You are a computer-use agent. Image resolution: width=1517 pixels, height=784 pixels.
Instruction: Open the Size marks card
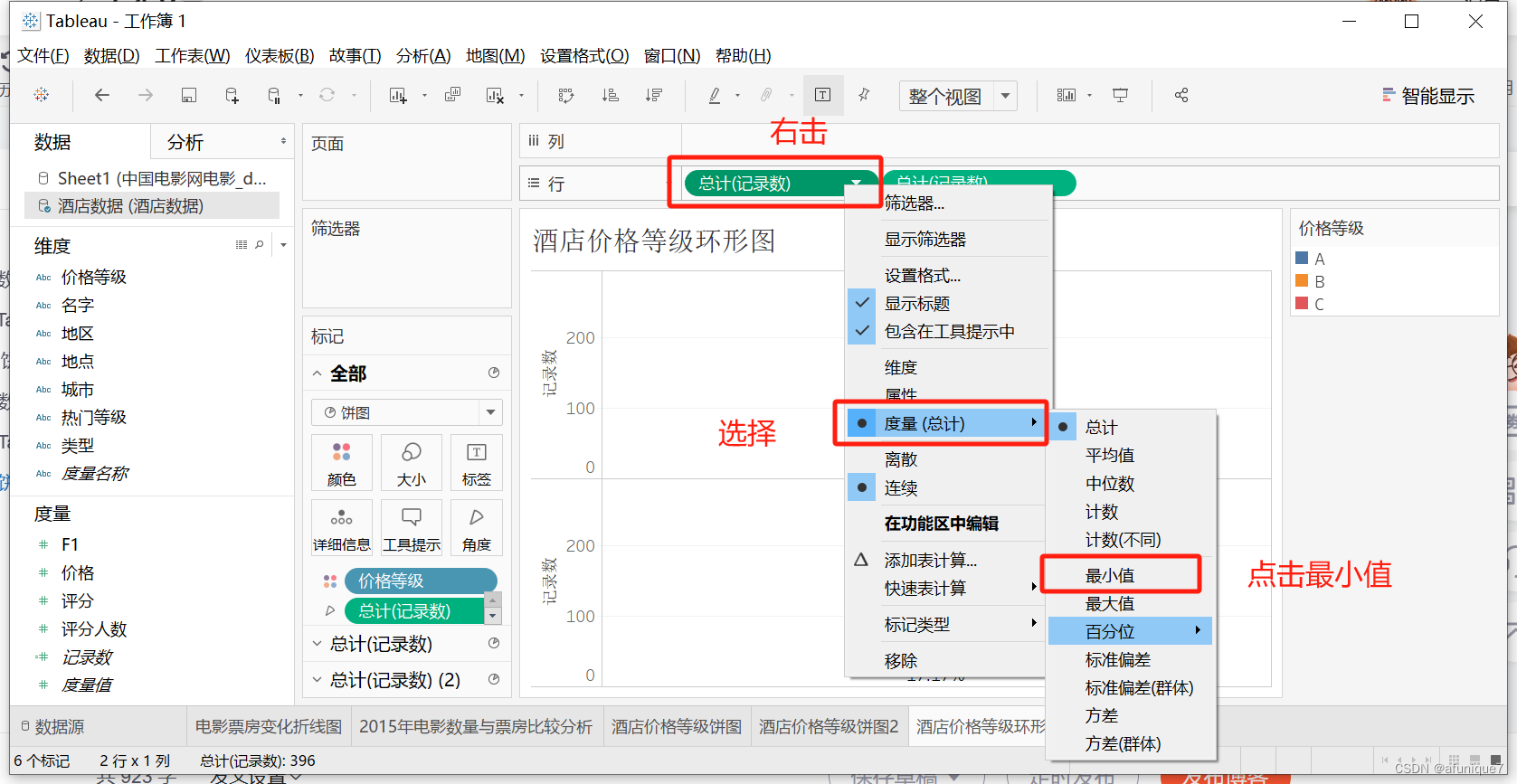point(412,464)
